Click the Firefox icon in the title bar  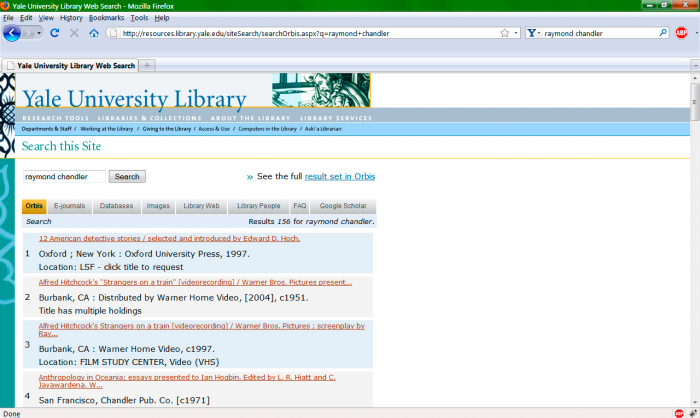[x=5, y=6]
